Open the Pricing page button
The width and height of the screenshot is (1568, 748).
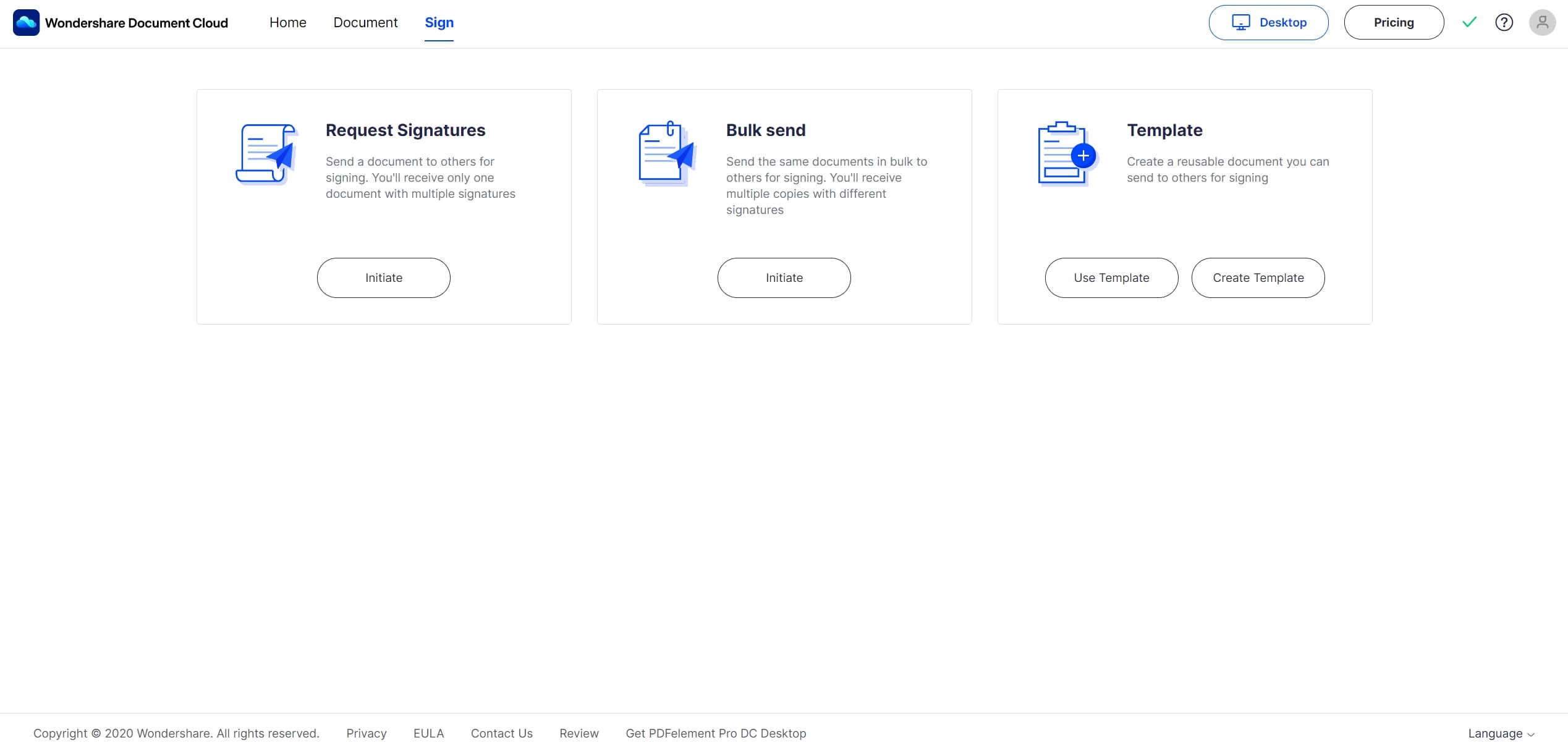tap(1394, 23)
